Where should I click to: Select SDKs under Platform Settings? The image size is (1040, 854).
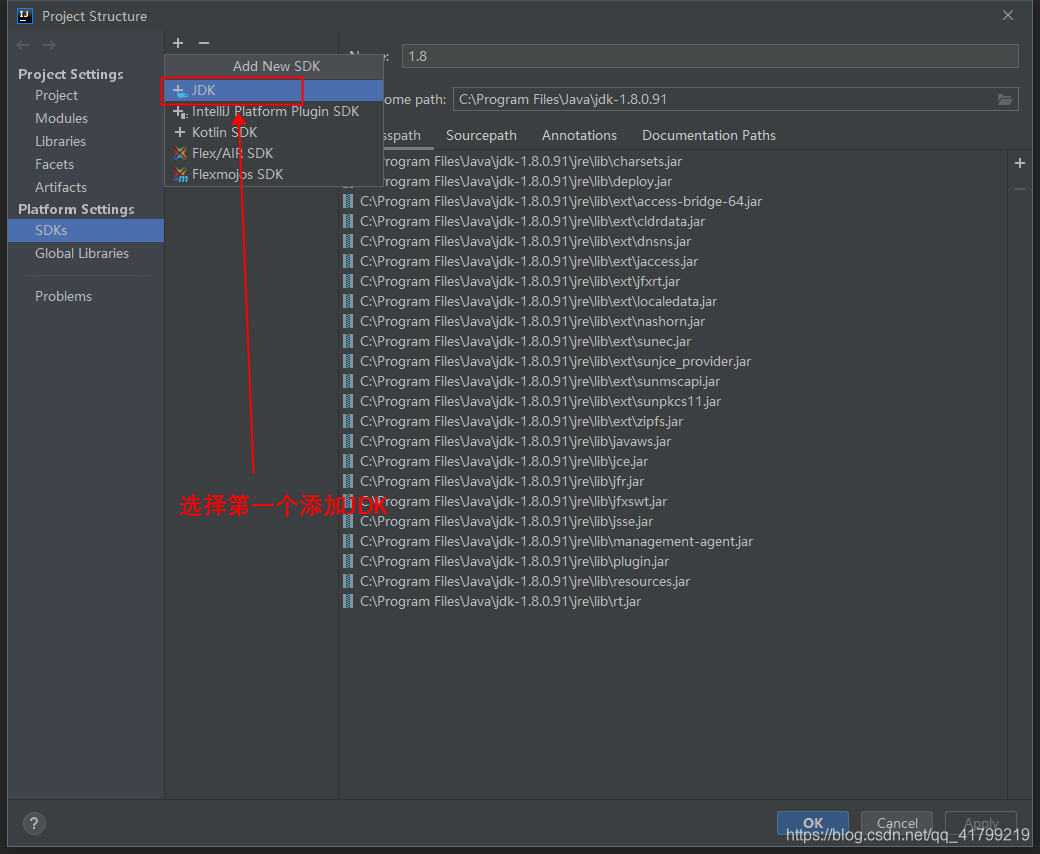click(86, 230)
